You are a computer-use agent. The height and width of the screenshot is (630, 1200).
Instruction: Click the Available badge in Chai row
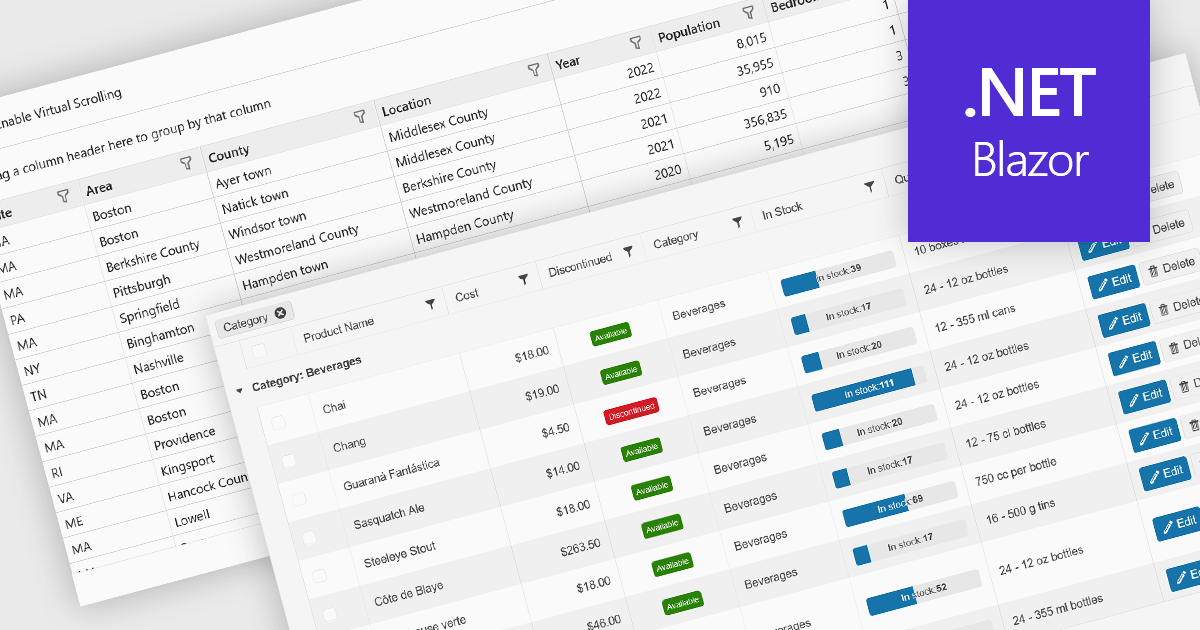pos(610,335)
